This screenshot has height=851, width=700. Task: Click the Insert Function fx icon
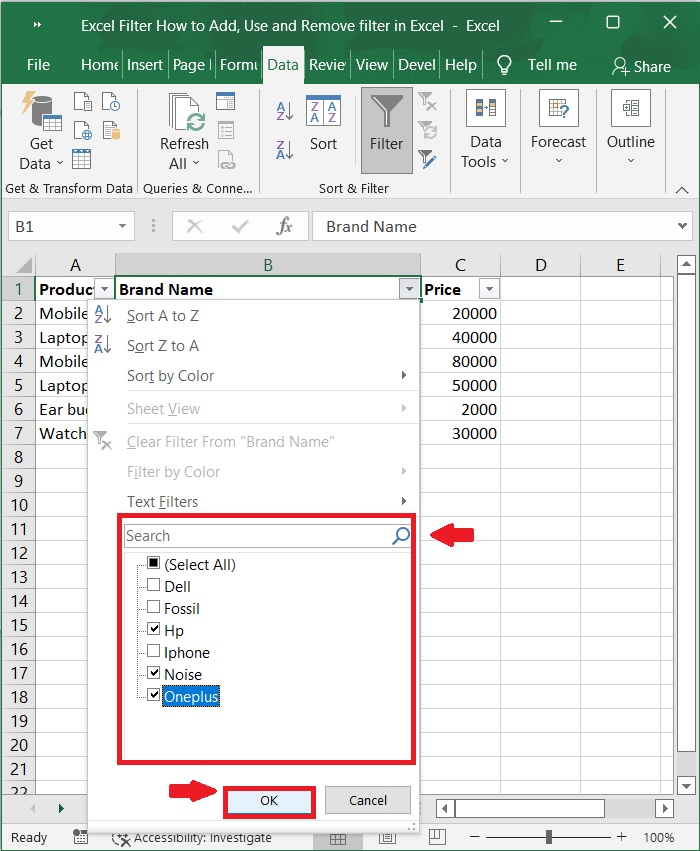click(284, 226)
